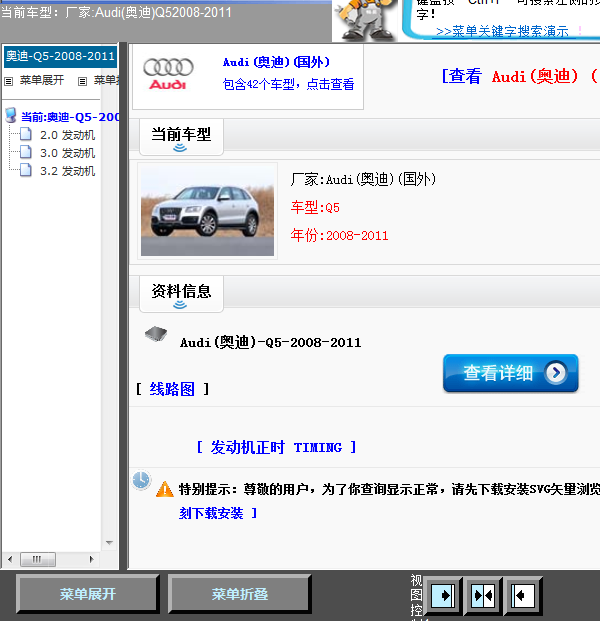The image size is (600, 621).
Task: Select tree root 当前:奥迪-Q5-200
Action: click(x=70, y=117)
